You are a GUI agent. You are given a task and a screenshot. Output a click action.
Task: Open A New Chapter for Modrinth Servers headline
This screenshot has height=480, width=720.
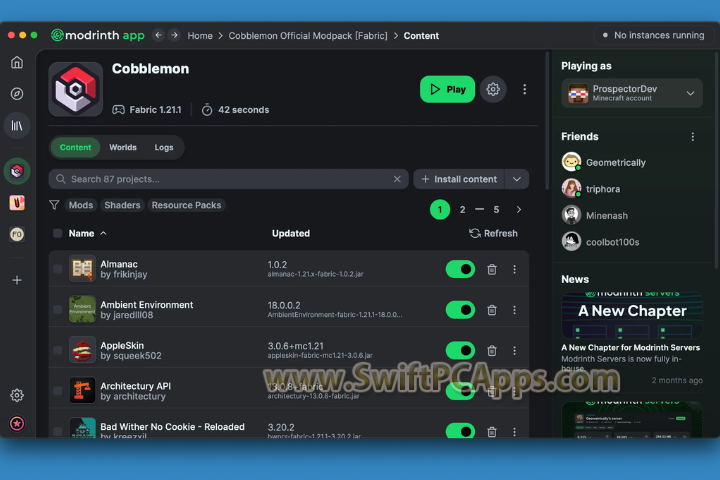(x=630, y=348)
